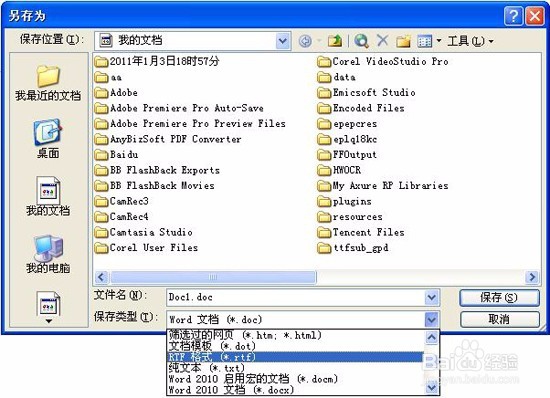This screenshot has width=550, height=398.
Task: Click the Search the Web globe icon
Action: (x=361, y=41)
